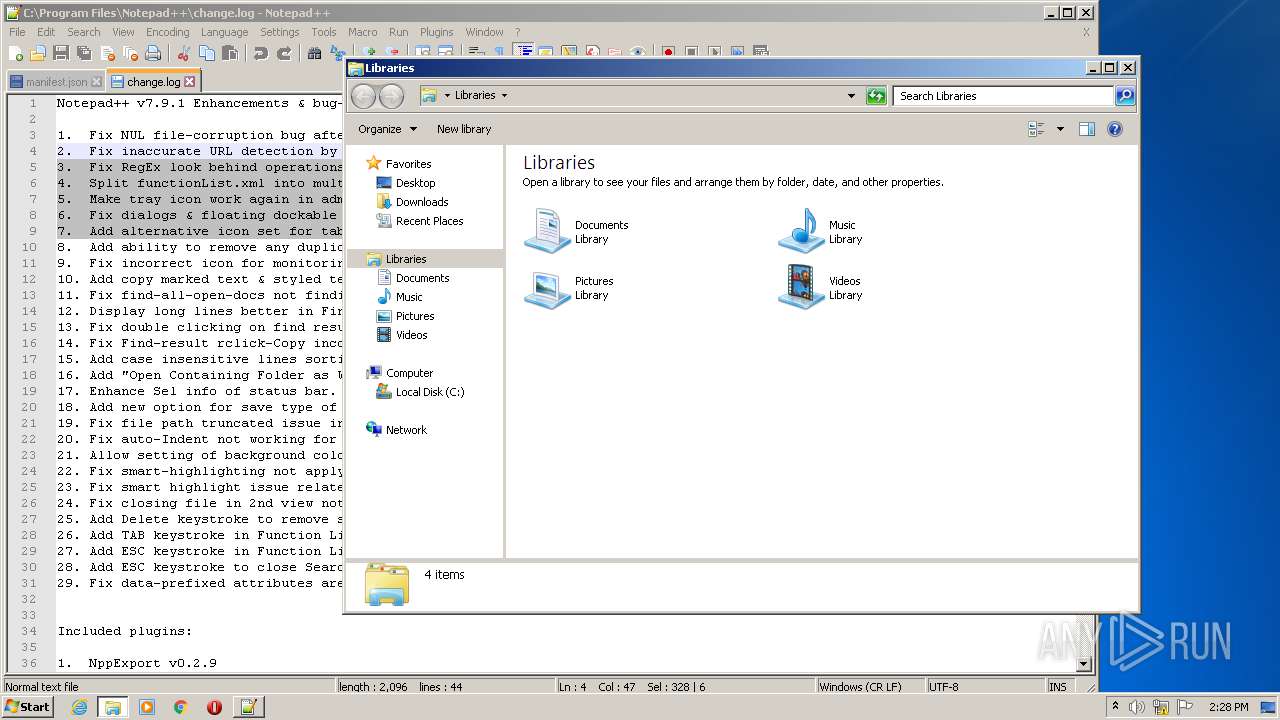
Task: Click the green refresh button beside address bar
Action: tap(876, 96)
